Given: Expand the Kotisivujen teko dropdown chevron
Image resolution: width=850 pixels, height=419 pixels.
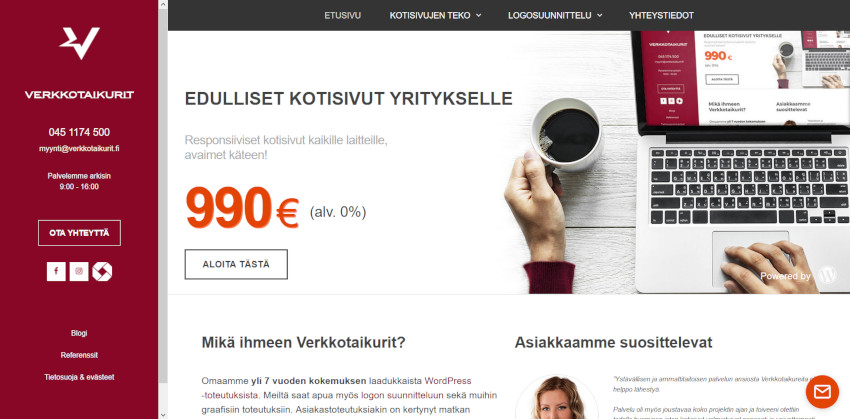Looking at the screenshot, I should pos(479,16).
